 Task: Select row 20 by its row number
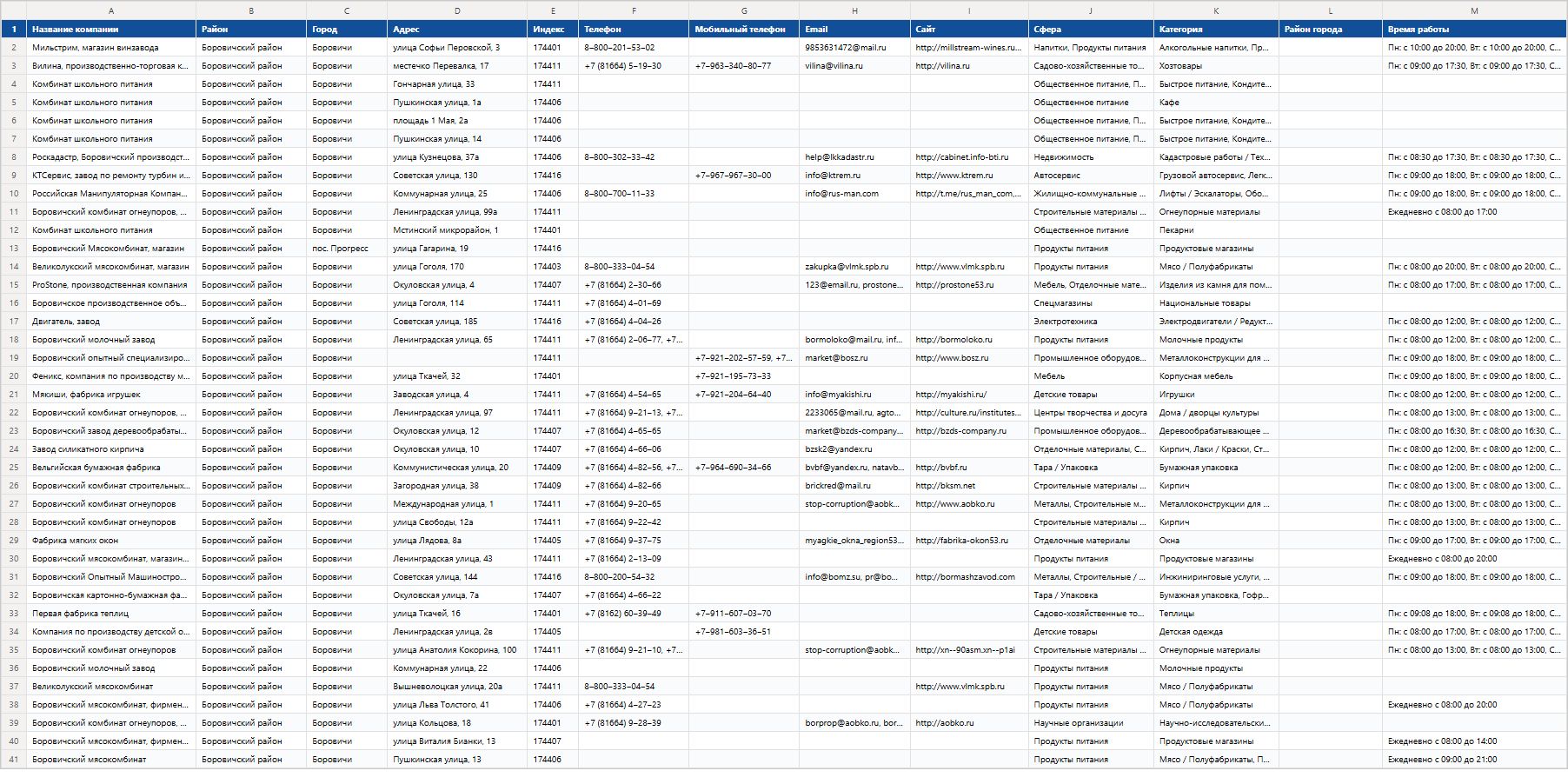13,376
